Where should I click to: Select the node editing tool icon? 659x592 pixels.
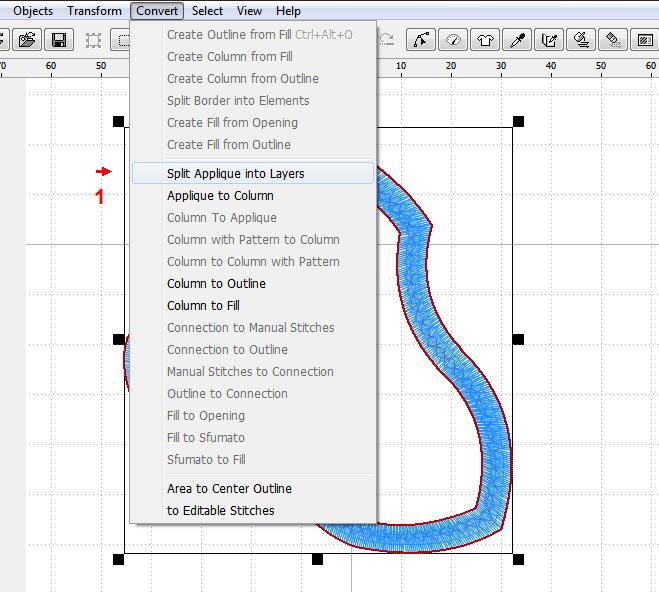coord(422,41)
